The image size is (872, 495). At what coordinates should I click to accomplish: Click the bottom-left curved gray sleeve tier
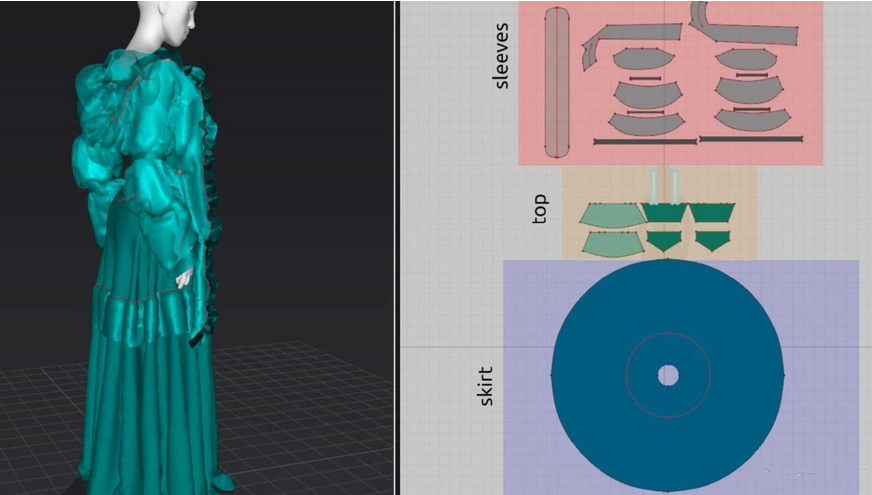pyautogui.click(x=644, y=124)
